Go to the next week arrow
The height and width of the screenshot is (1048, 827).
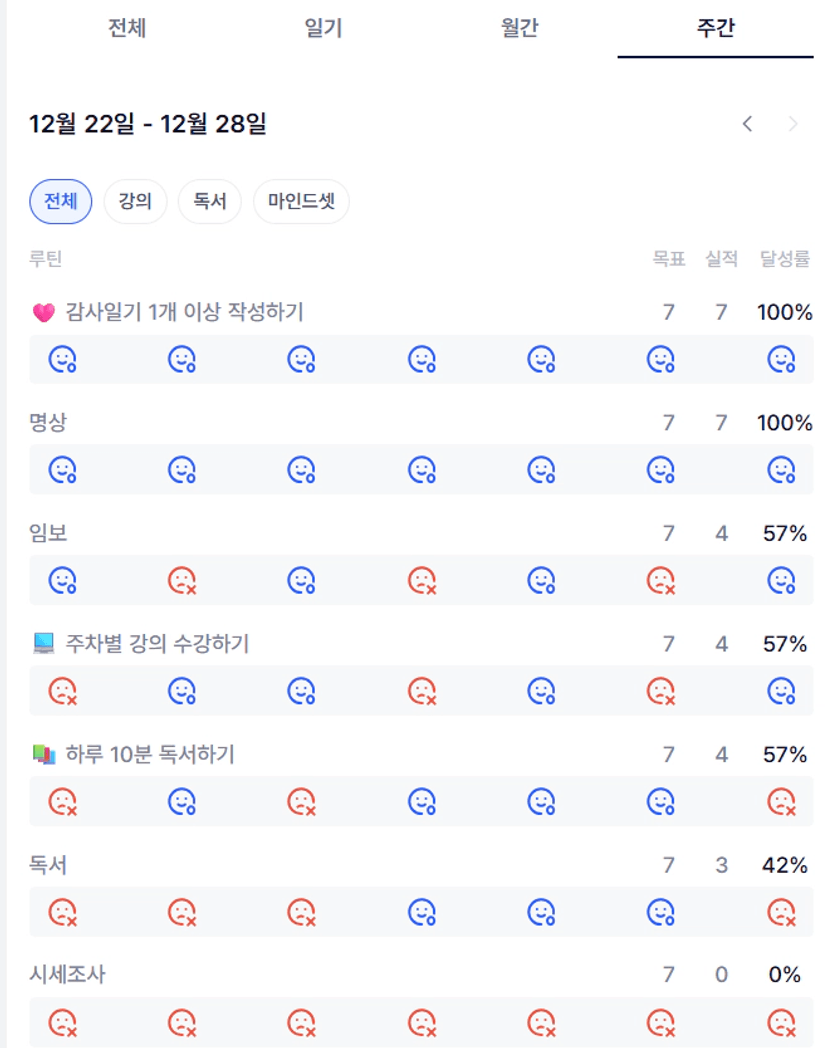coord(793,124)
